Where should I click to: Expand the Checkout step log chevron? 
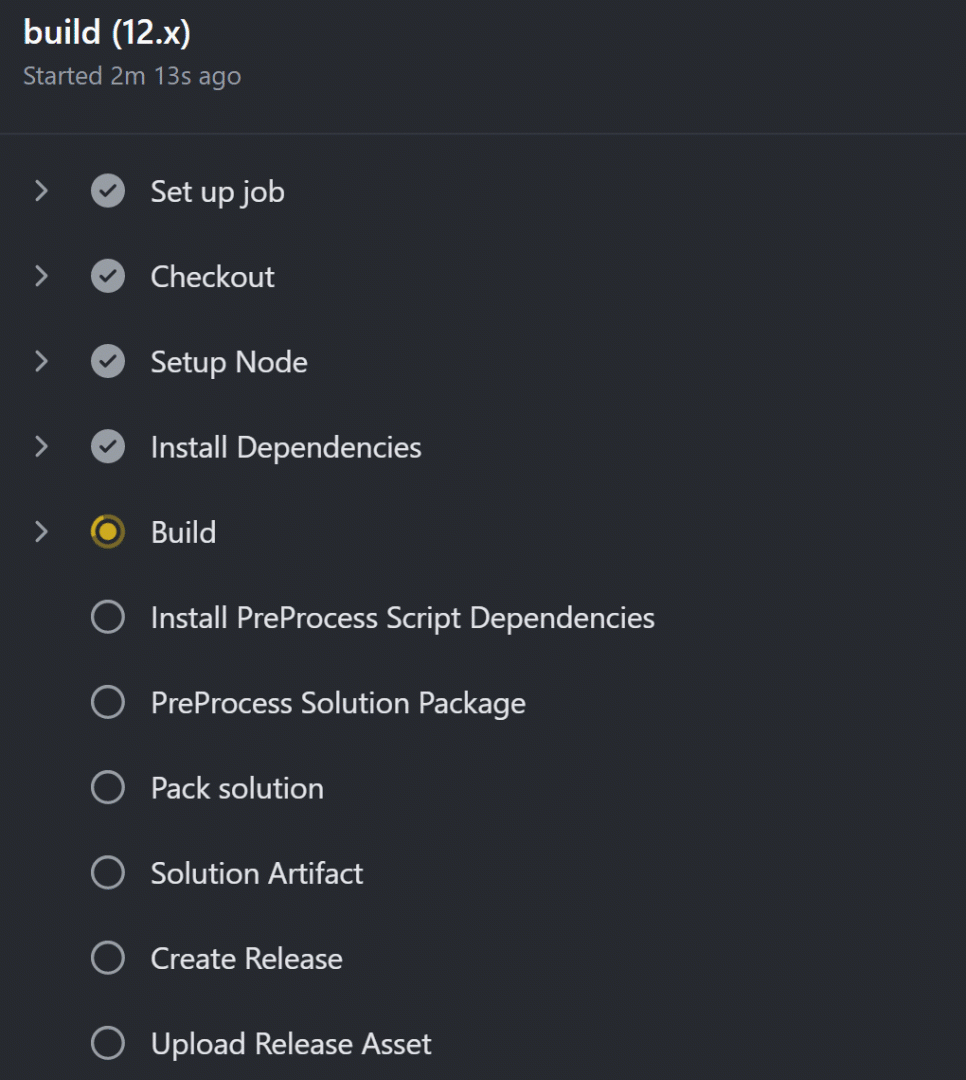pyautogui.click(x=41, y=276)
